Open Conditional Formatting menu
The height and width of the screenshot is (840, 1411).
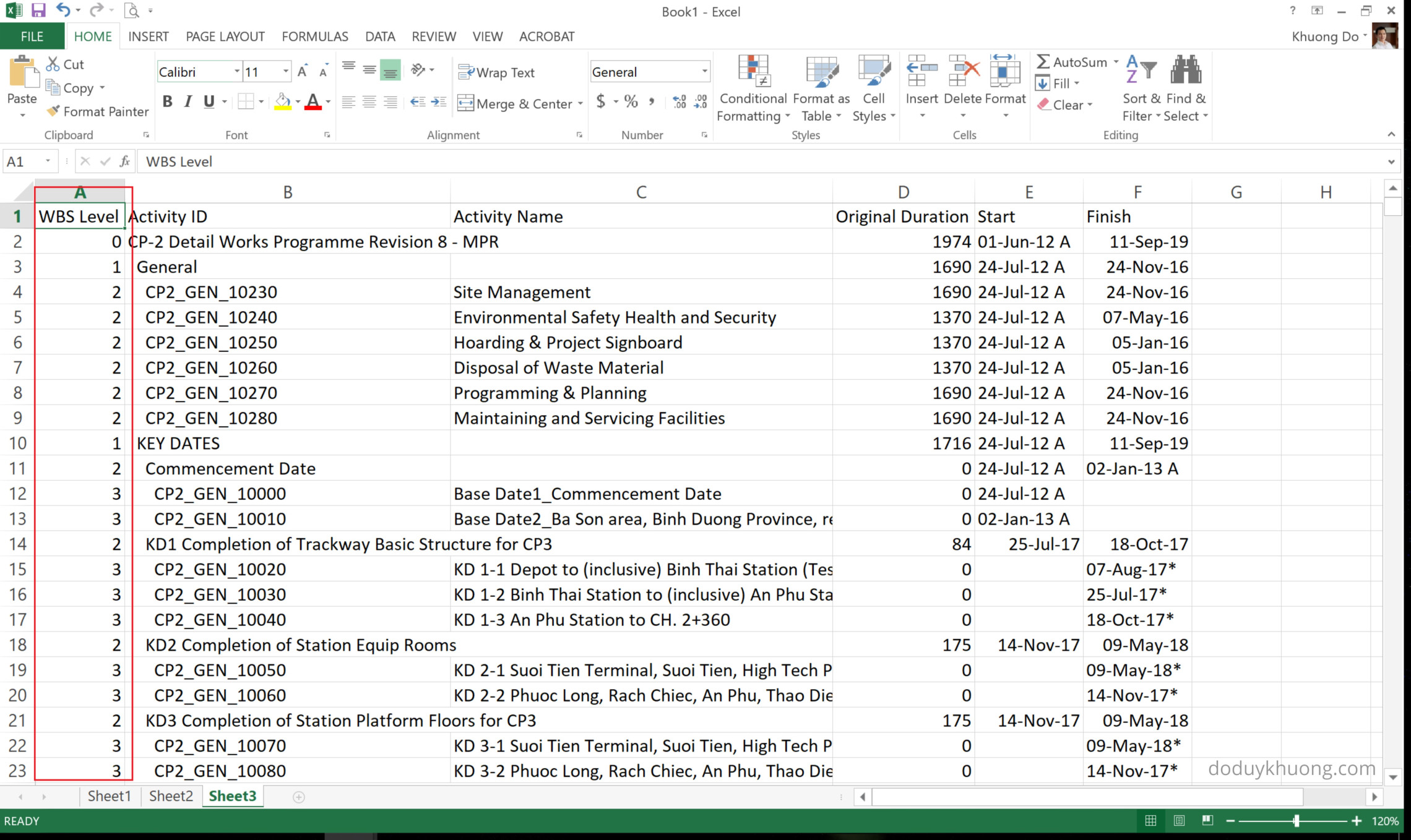(753, 89)
